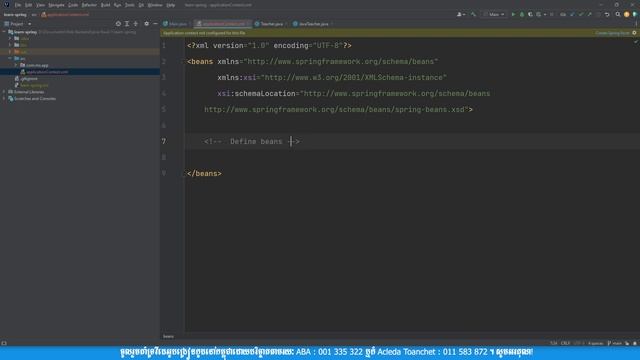Click the line:column position in status bar
Screen dimensions: 640x360
(x=553, y=343)
